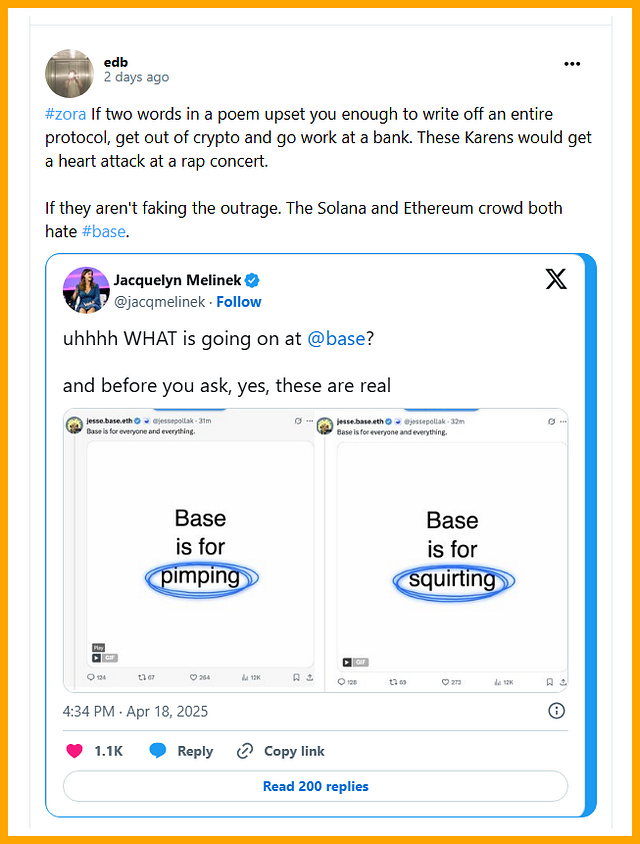640x844 pixels.
Task: Click the edb username
Action: click(x=116, y=60)
